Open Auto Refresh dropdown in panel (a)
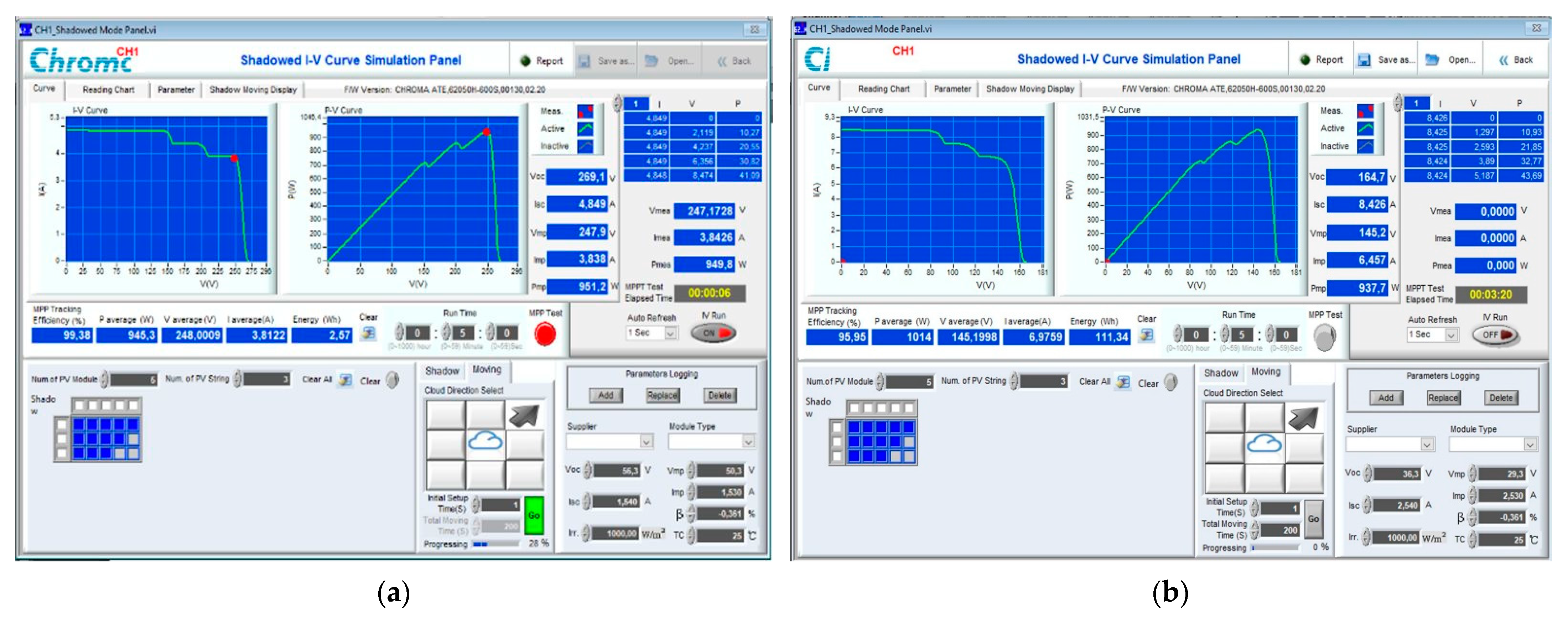The image size is (1568, 618). pyautogui.click(x=670, y=333)
